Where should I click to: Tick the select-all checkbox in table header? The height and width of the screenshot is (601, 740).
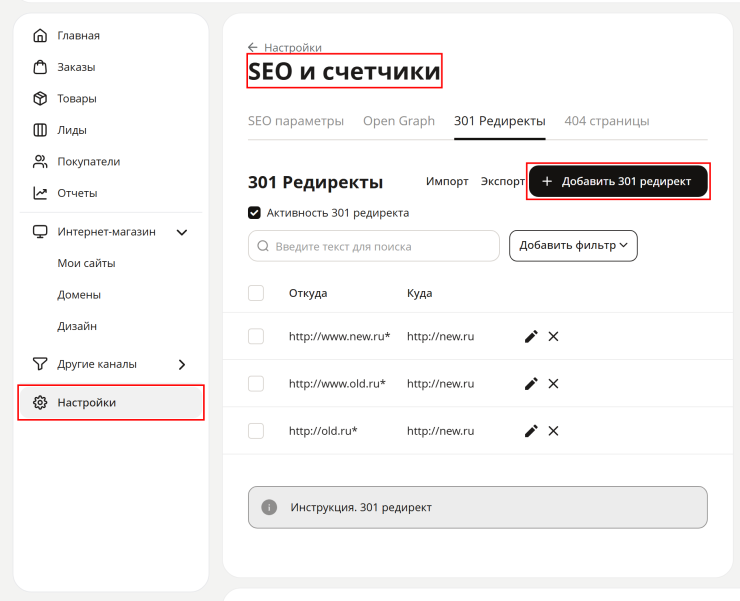click(256, 293)
